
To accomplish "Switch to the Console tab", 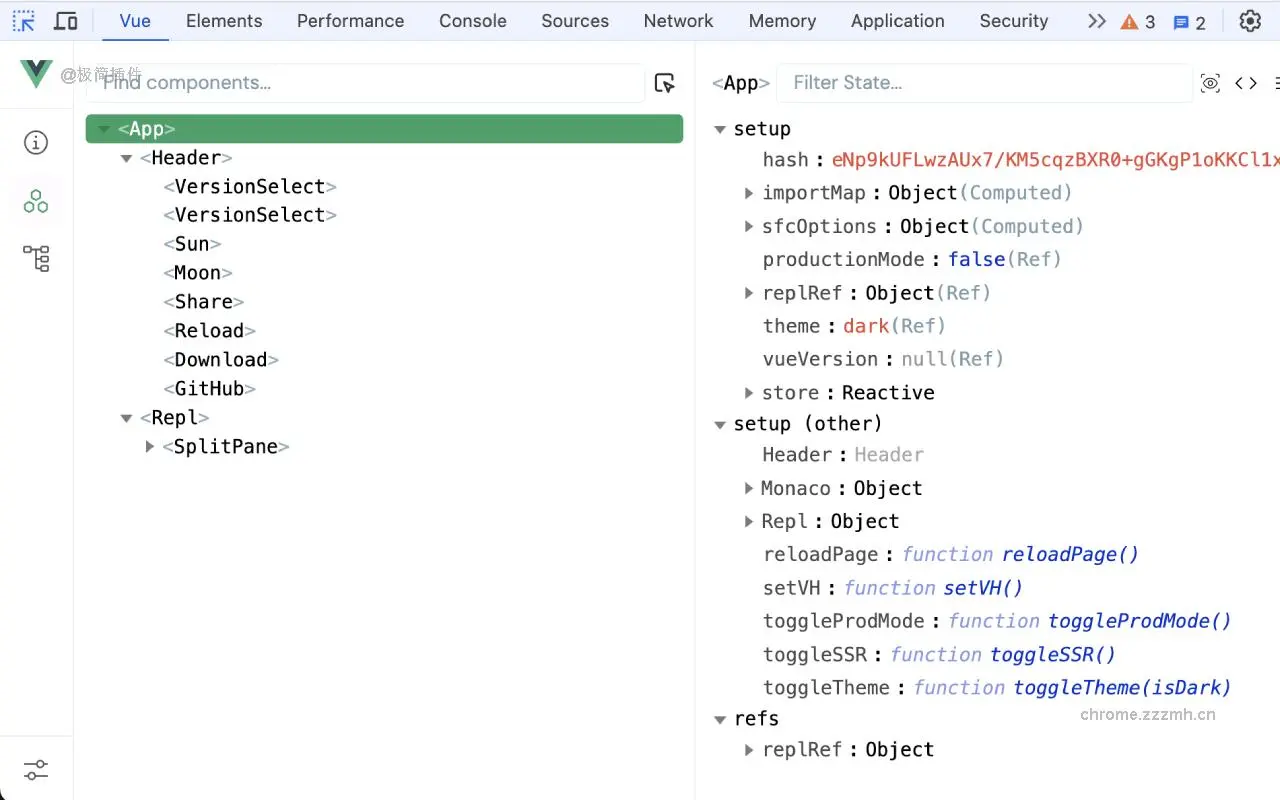I will 472,20.
